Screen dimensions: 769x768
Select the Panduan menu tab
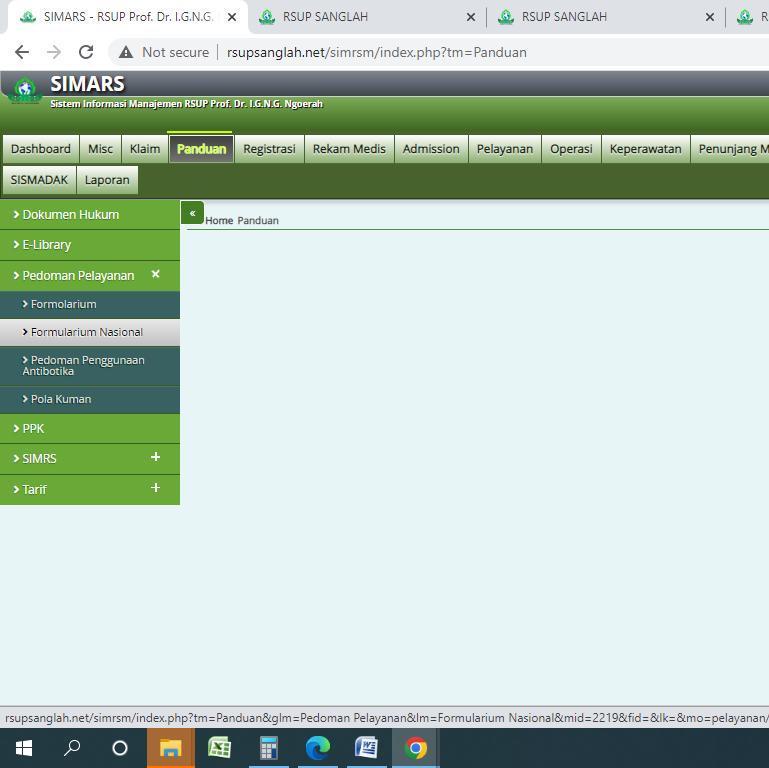[x=202, y=149]
